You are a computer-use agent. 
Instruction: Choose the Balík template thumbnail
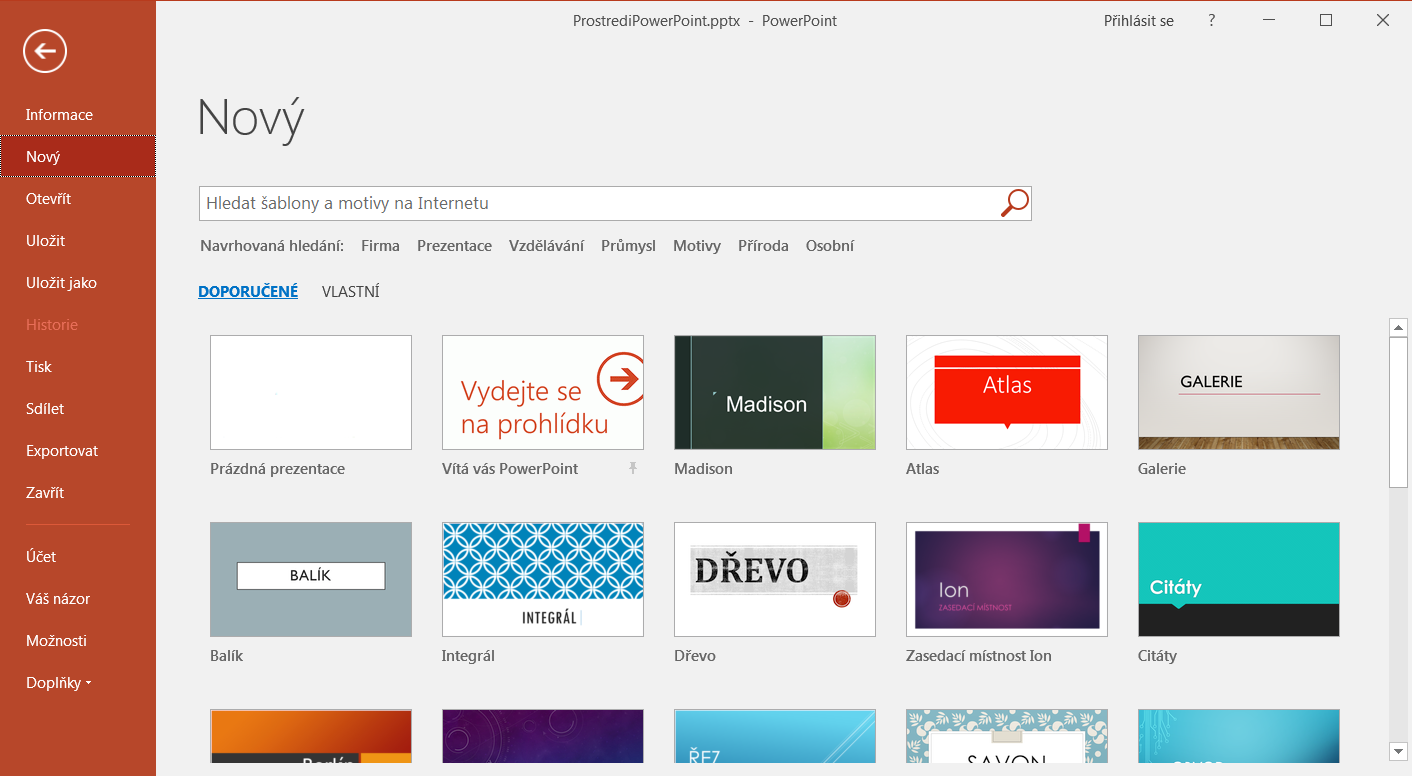(x=311, y=579)
